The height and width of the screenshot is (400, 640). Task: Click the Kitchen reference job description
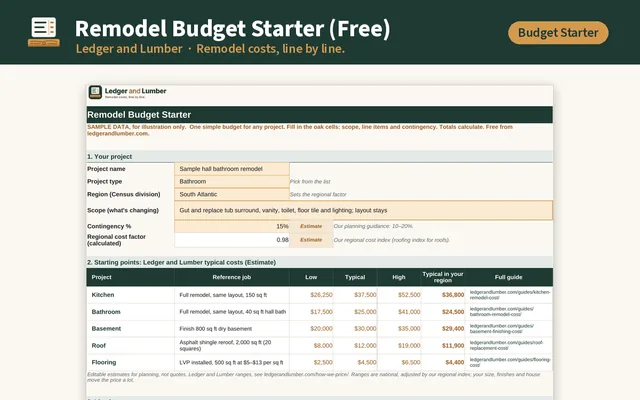click(223, 295)
